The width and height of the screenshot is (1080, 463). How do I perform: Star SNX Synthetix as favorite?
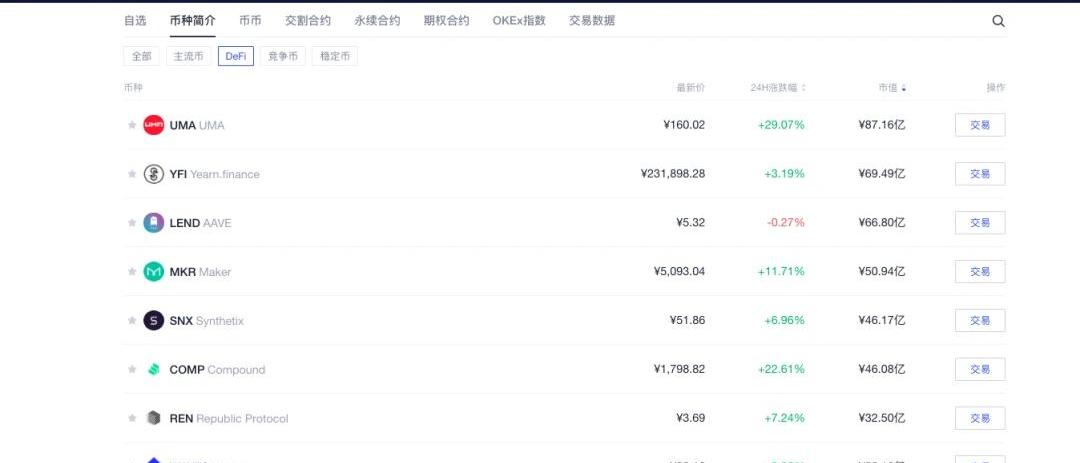132,320
